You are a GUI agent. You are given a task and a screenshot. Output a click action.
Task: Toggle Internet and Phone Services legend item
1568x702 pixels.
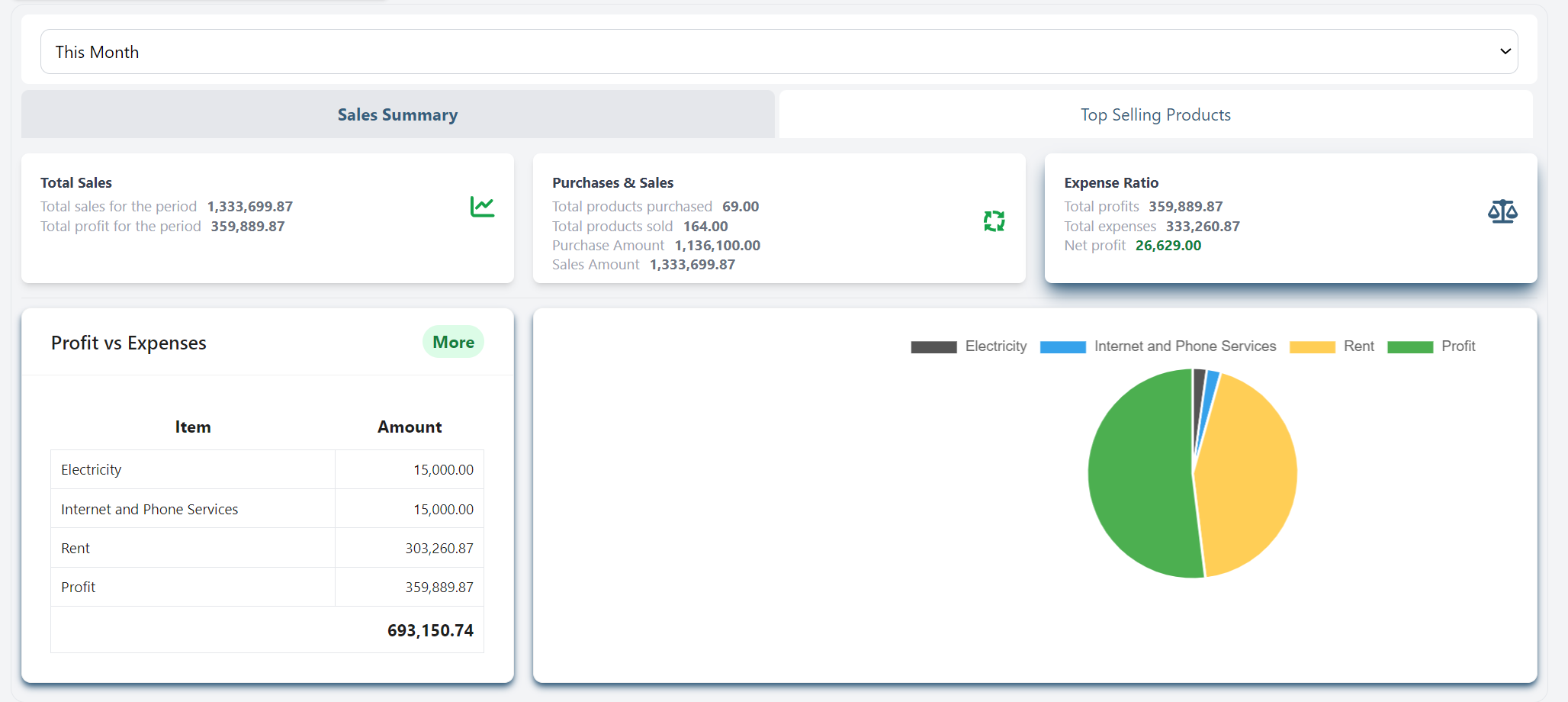1184,346
